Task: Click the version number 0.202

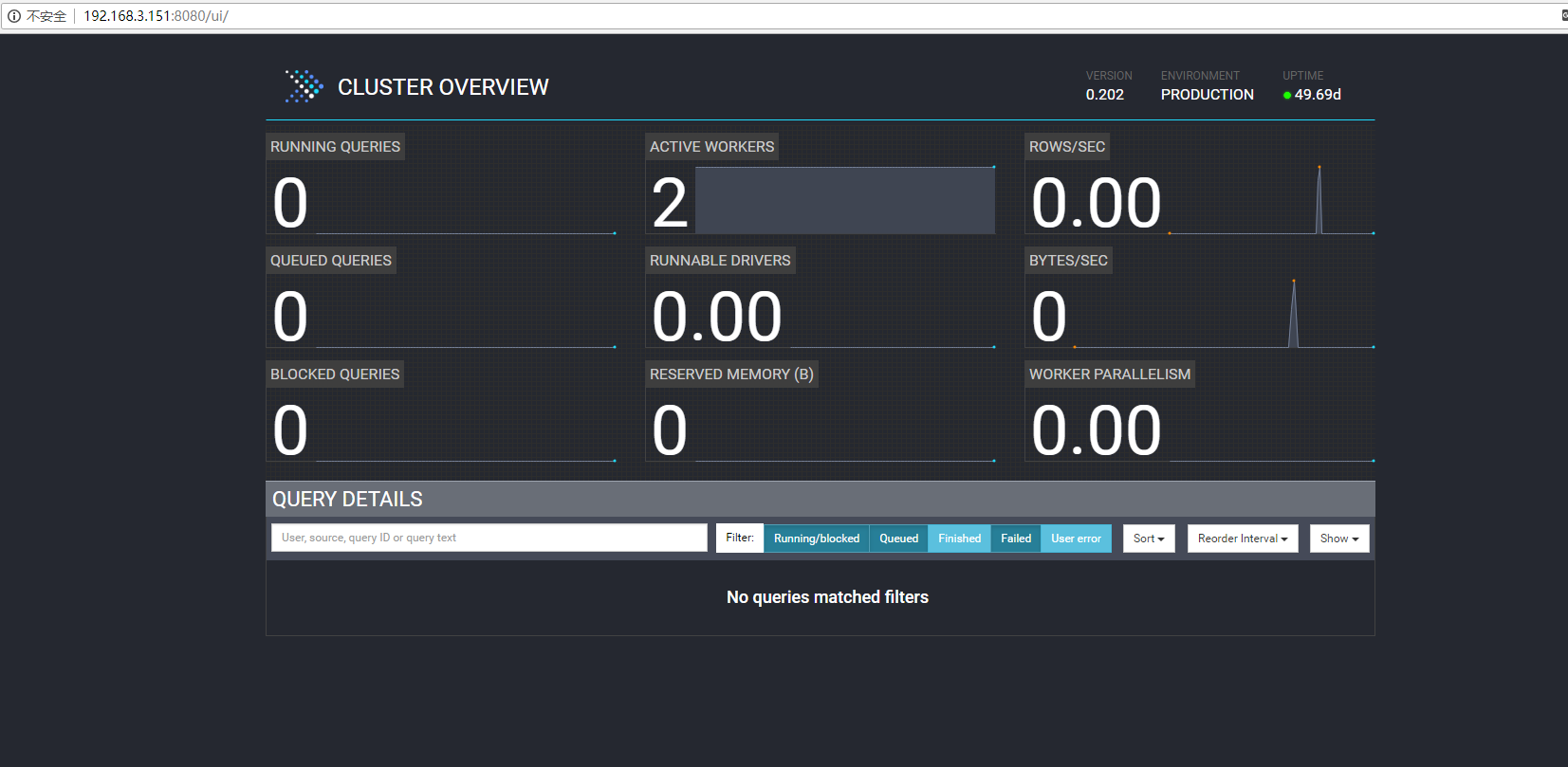Action: point(1104,95)
